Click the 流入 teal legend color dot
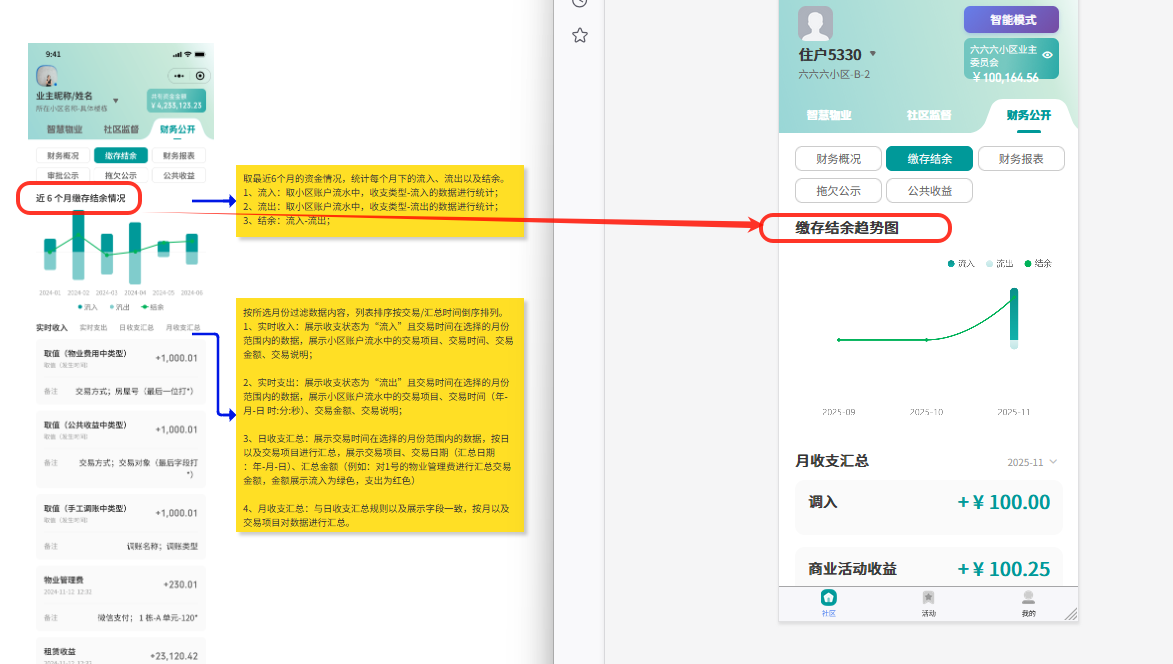1173x664 pixels. tap(951, 263)
